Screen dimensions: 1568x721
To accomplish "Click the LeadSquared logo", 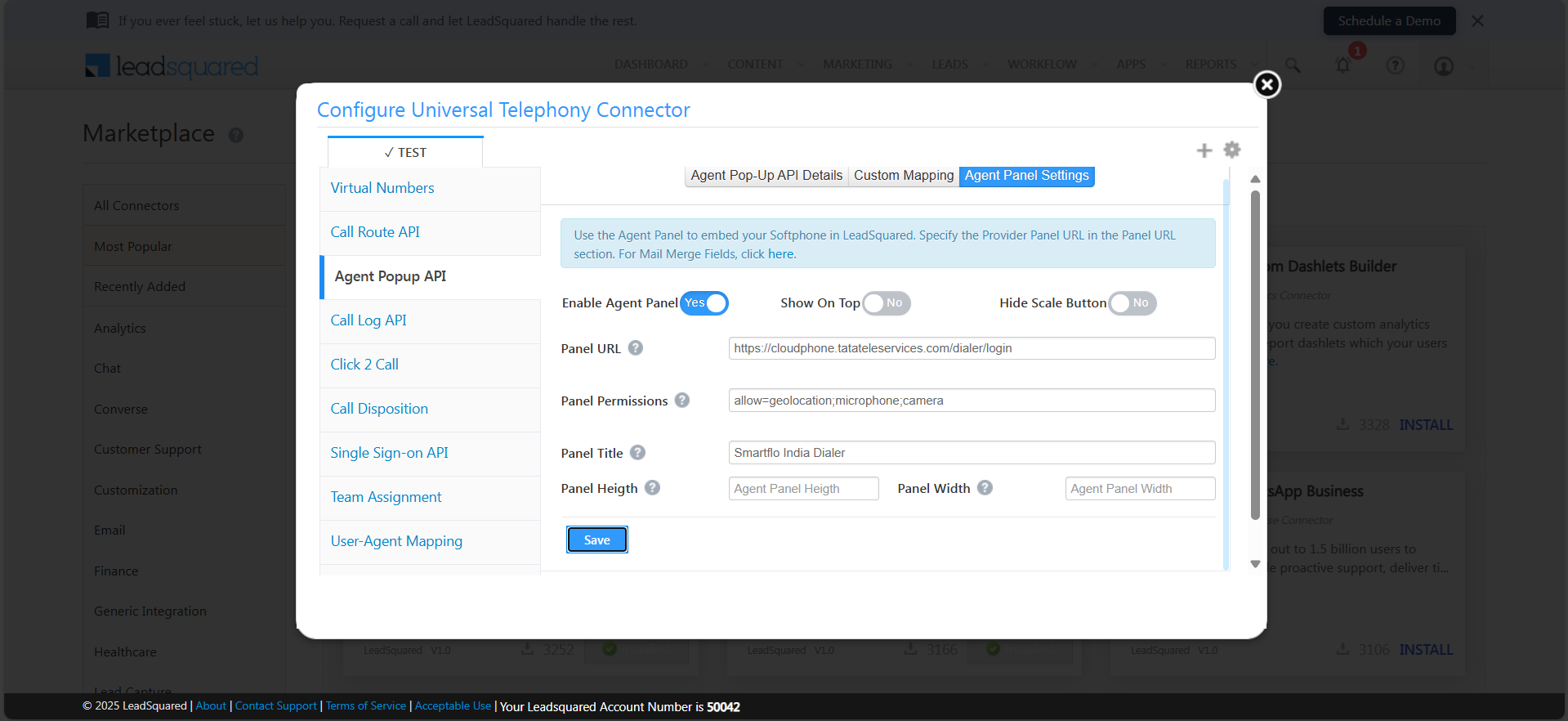I will [x=172, y=65].
